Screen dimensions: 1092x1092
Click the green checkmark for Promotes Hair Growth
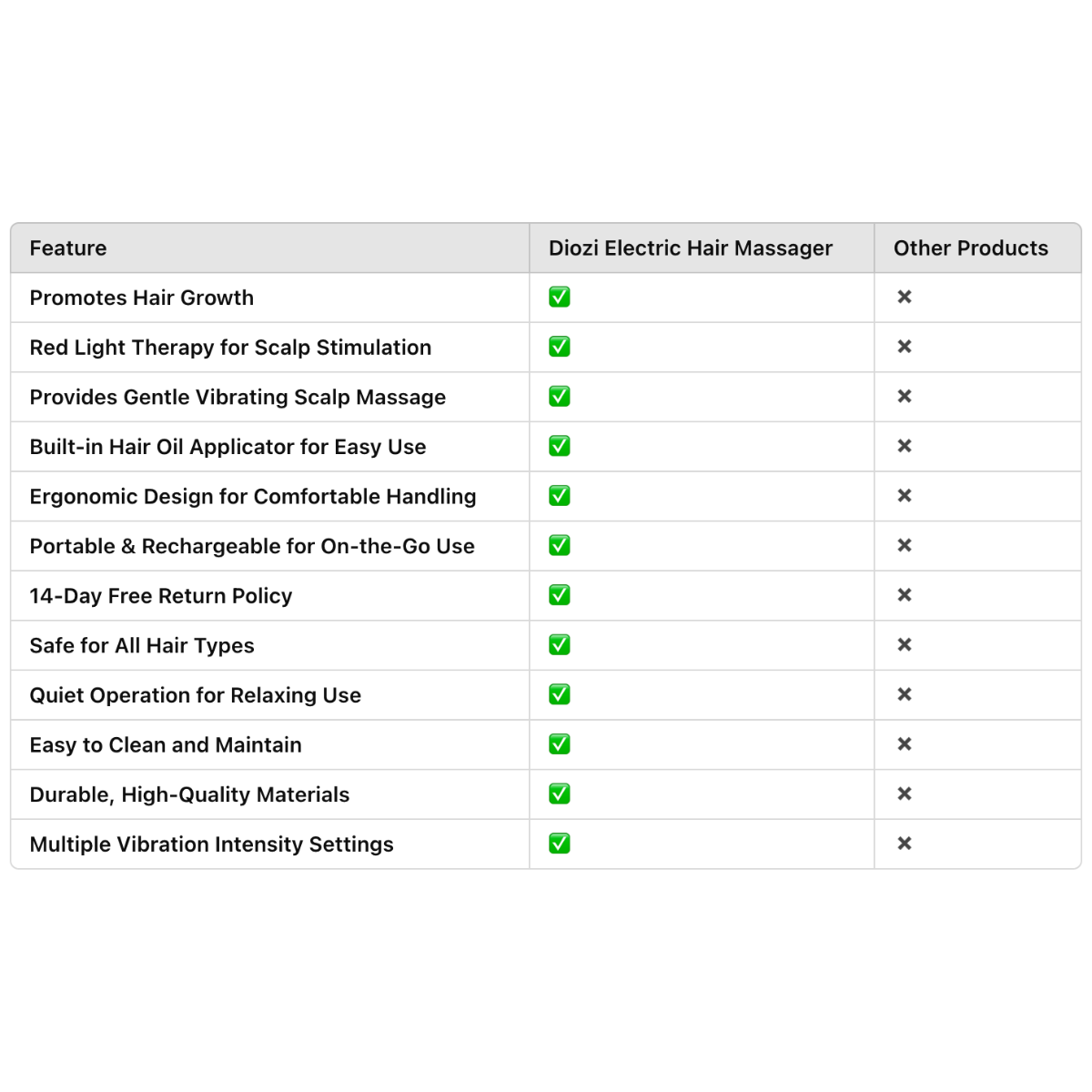(x=560, y=298)
